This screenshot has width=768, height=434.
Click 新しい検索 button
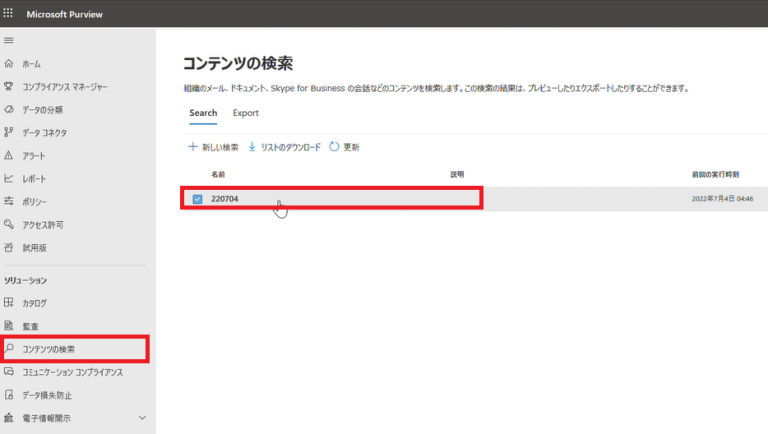(214, 147)
